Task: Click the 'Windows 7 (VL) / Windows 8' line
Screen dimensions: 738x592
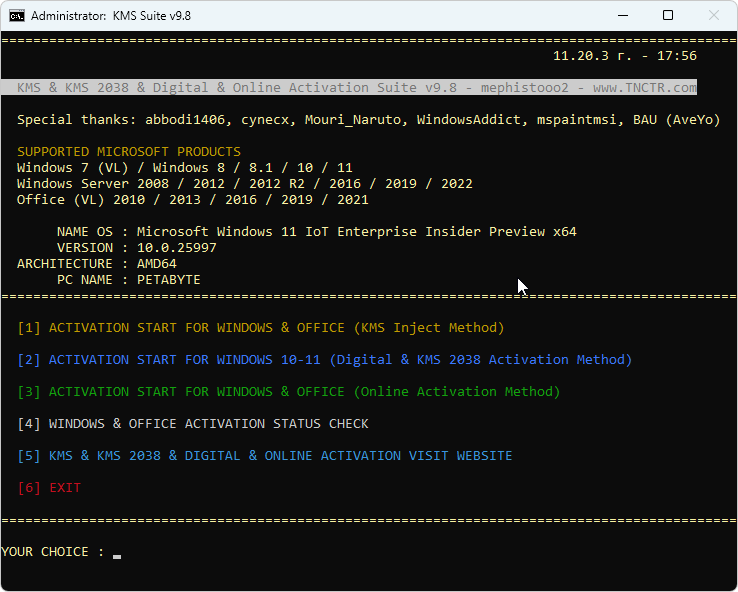Action: [185, 168]
